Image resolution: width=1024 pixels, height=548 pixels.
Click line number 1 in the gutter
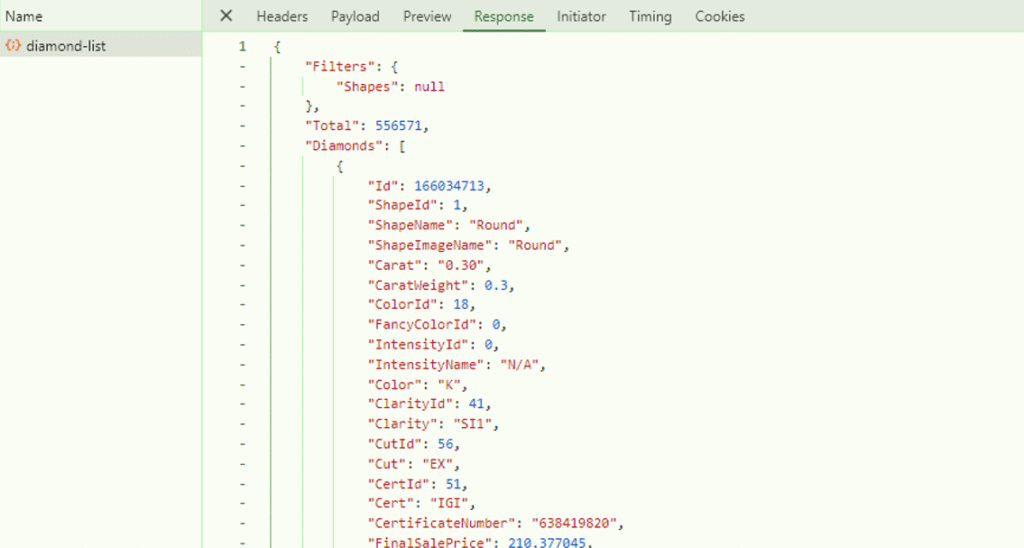pyautogui.click(x=242, y=47)
